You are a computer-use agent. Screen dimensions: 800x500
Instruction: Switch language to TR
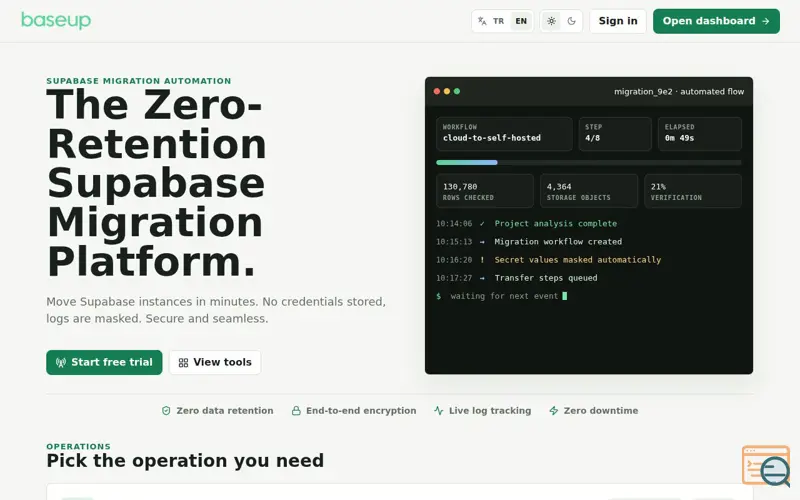(x=498, y=21)
